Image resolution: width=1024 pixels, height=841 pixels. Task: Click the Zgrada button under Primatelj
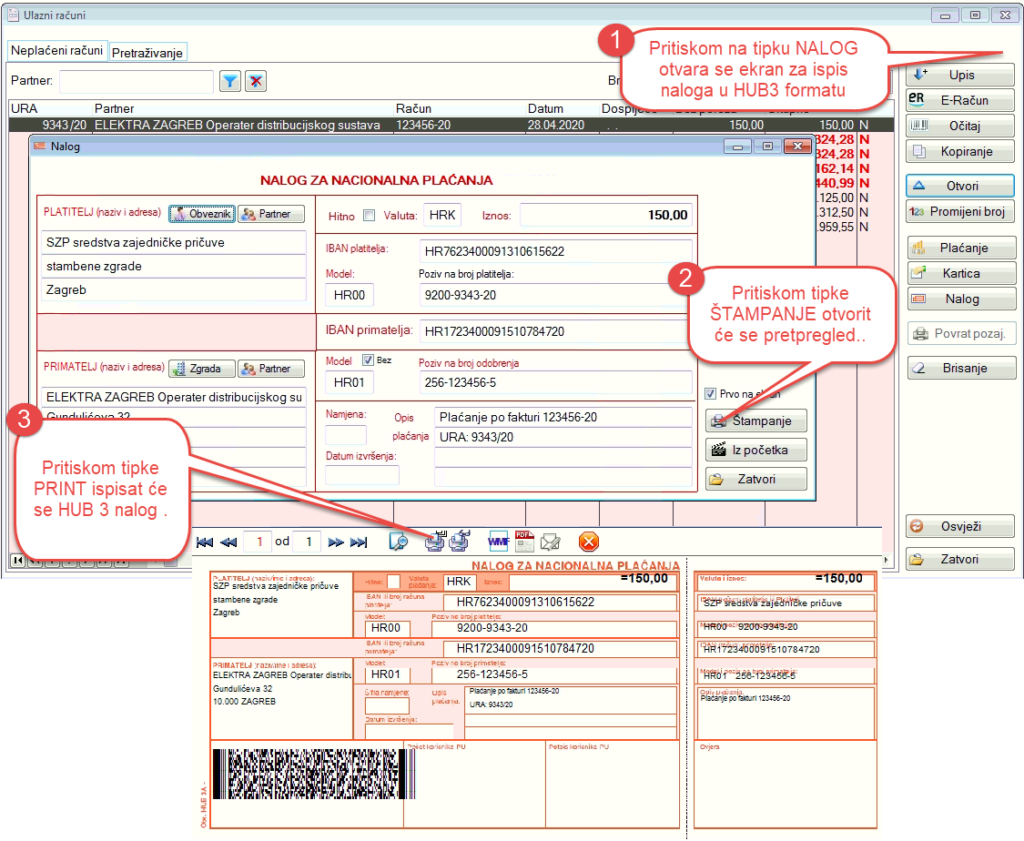tap(202, 368)
